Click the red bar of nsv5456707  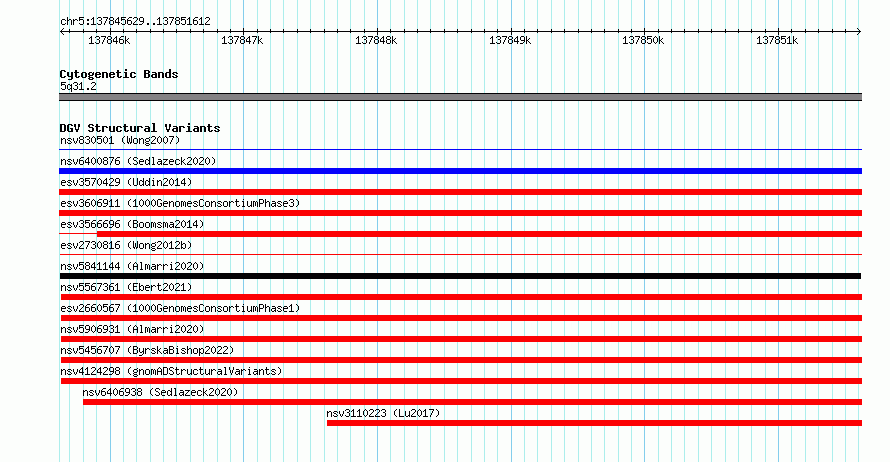461,360
